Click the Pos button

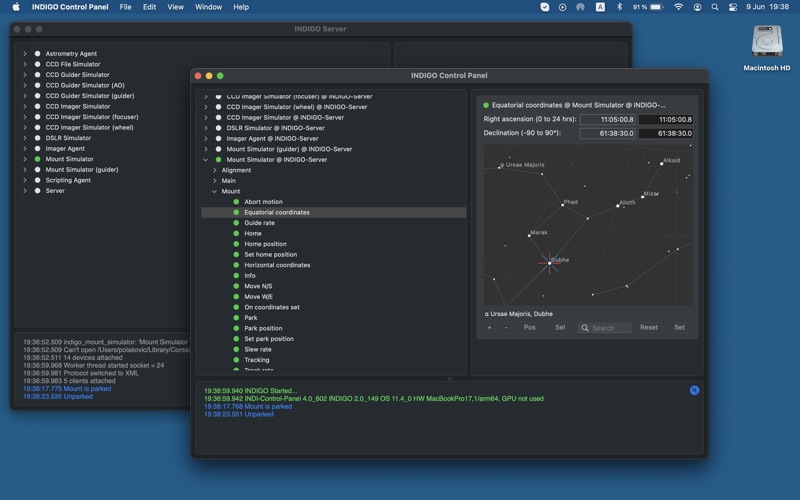(530, 328)
